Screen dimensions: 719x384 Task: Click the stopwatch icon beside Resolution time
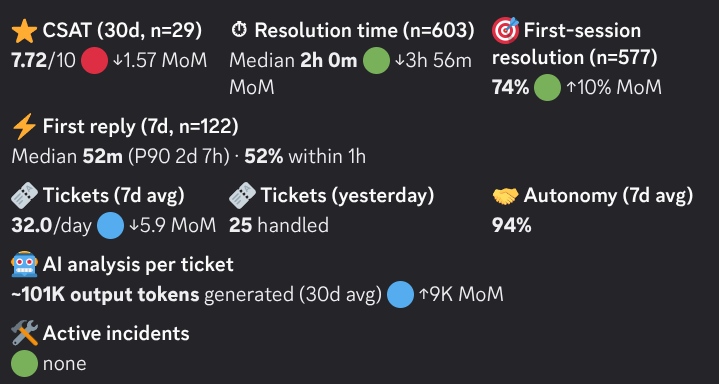pos(239,31)
